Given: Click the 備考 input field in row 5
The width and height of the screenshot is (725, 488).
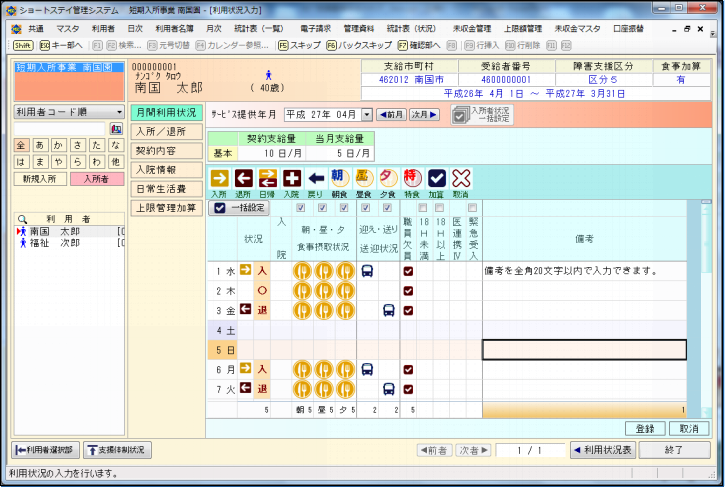Looking at the screenshot, I should pos(584,350).
